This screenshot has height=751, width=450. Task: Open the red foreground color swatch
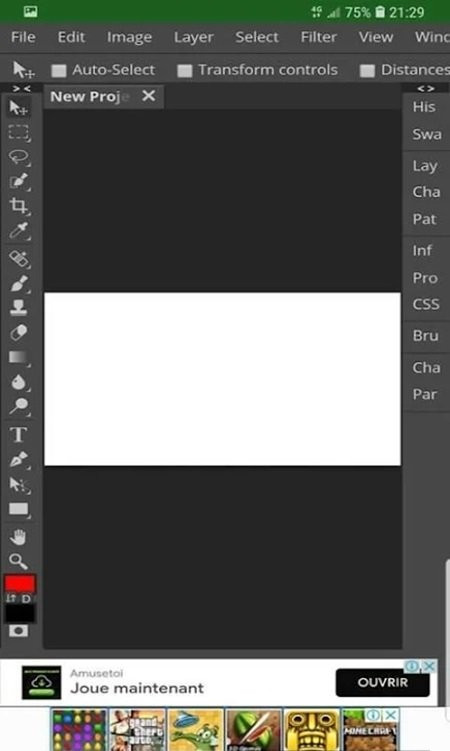(x=20, y=584)
